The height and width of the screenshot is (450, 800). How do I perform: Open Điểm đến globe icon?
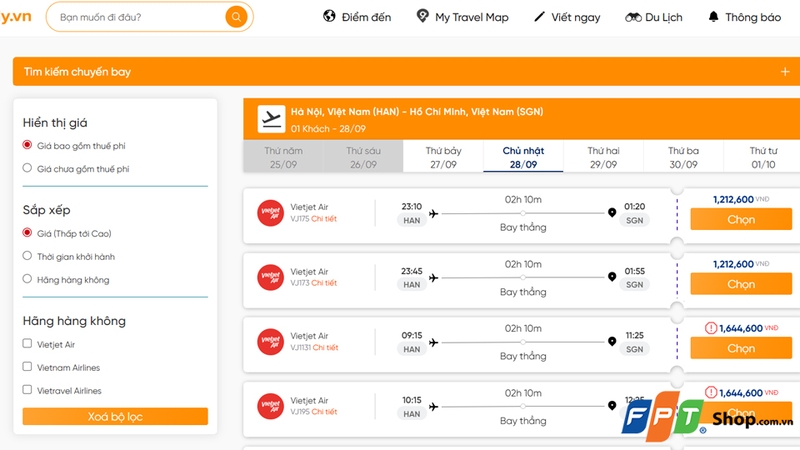(329, 17)
